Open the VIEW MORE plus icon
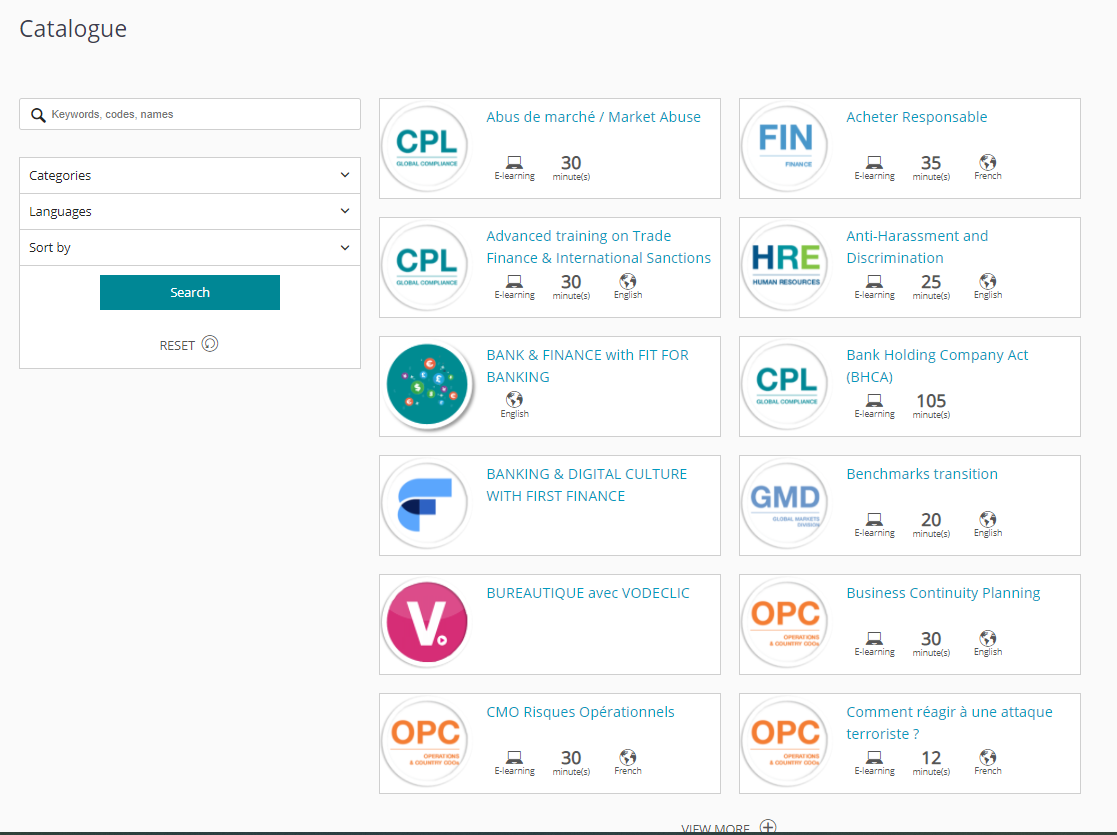1117x835 pixels. 768,827
